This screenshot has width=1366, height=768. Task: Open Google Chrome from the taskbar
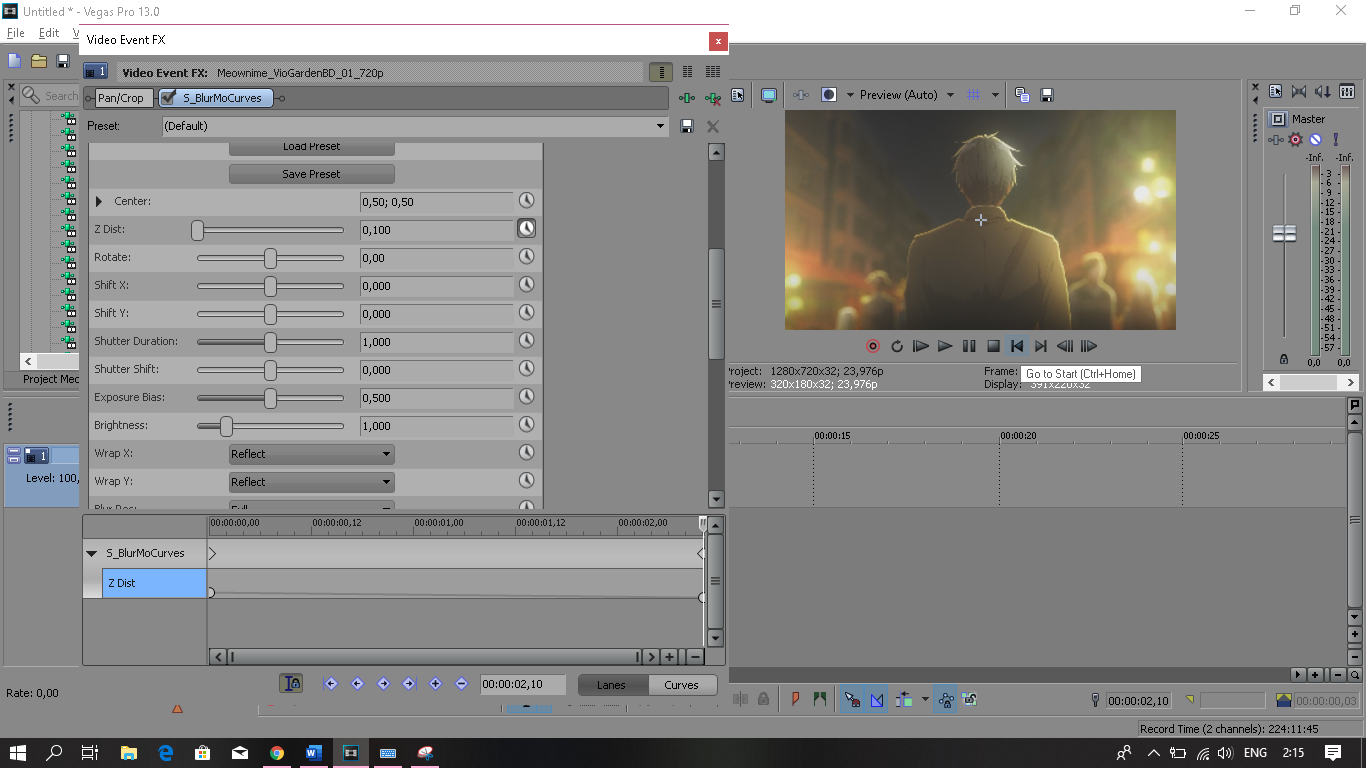277,753
